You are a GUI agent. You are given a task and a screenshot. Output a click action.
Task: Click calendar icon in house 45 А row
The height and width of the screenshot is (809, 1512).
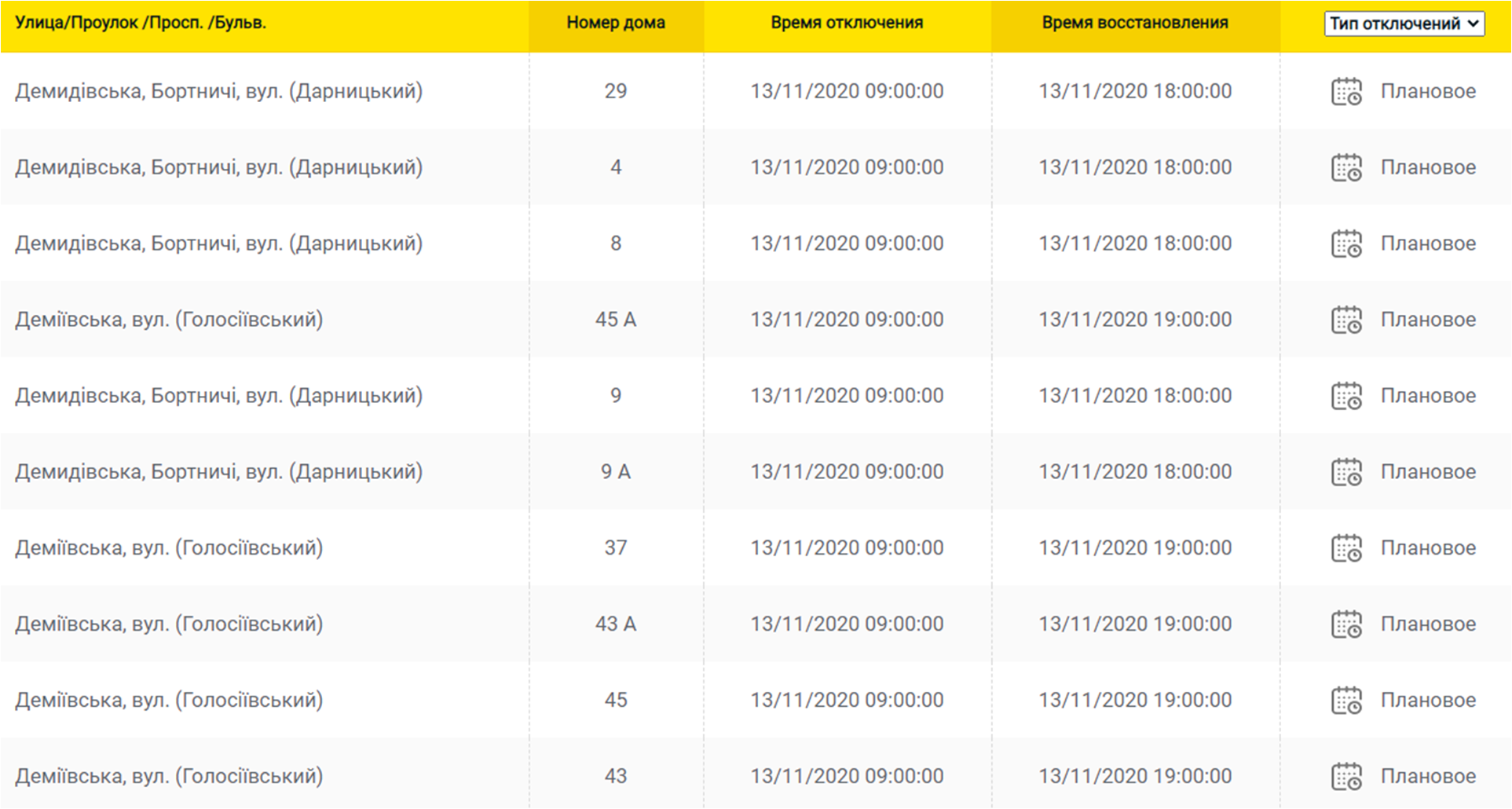[1346, 320]
